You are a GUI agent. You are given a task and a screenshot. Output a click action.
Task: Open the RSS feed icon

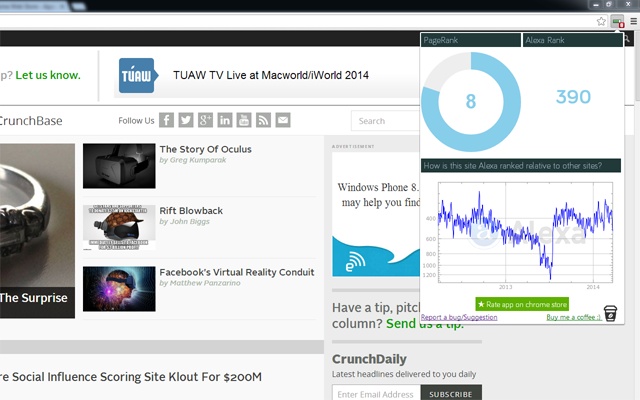263,120
